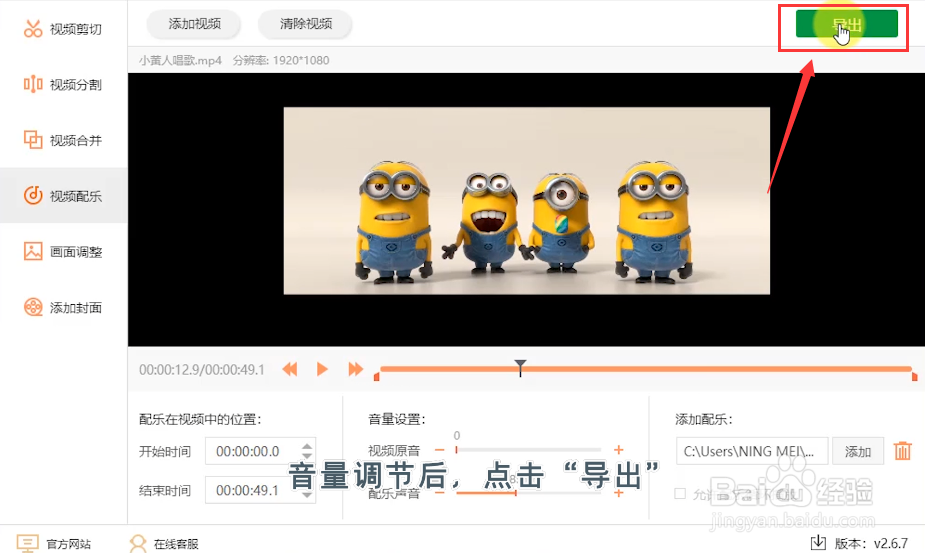Viewport: 925px width, 553px height.
Task: Click the 版本: v2.6.7 text
Action: pos(871,544)
